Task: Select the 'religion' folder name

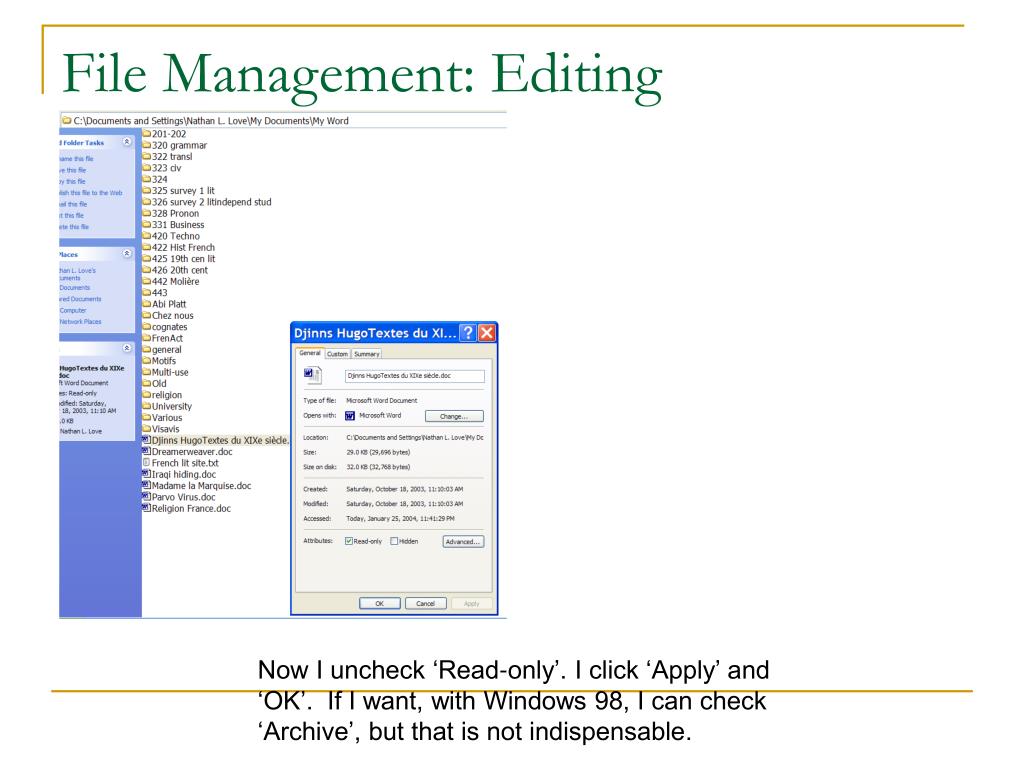Action: (x=167, y=395)
